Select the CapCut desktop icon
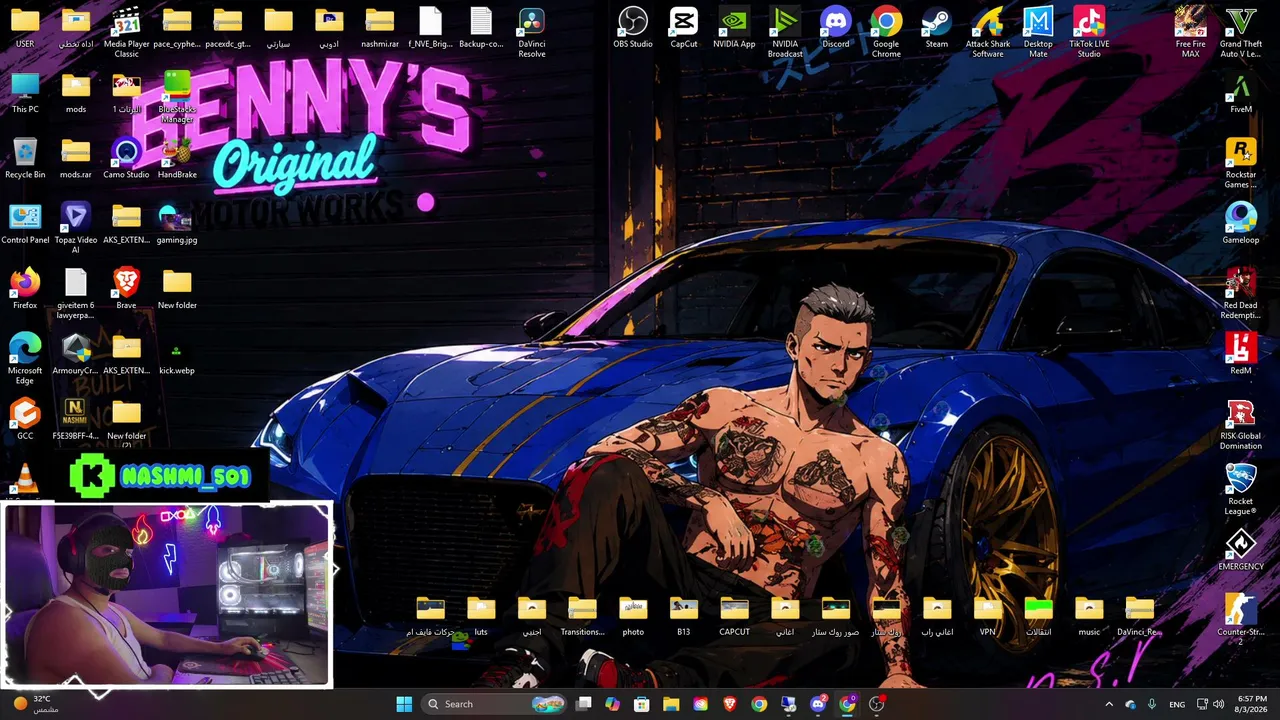Viewport: 1280px width, 720px height. pyautogui.click(x=684, y=28)
